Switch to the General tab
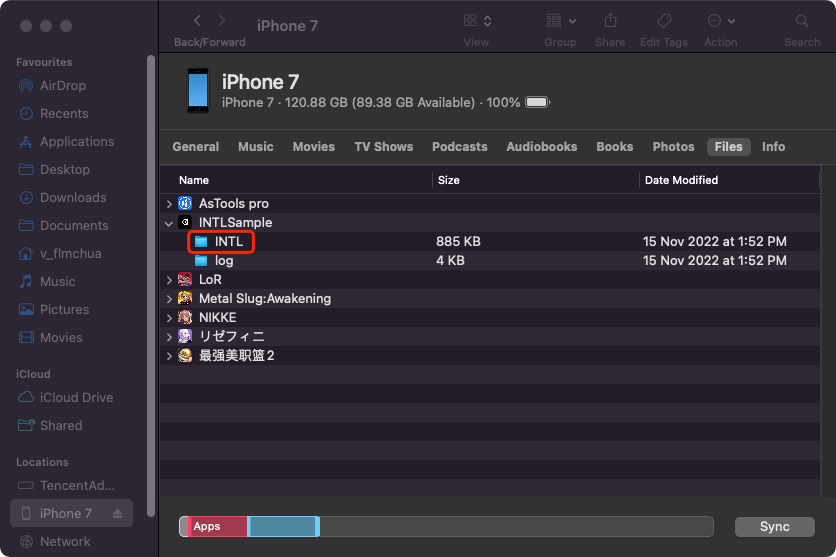Viewport: 836px width, 557px height. pyautogui.click(x=195, y=147)
